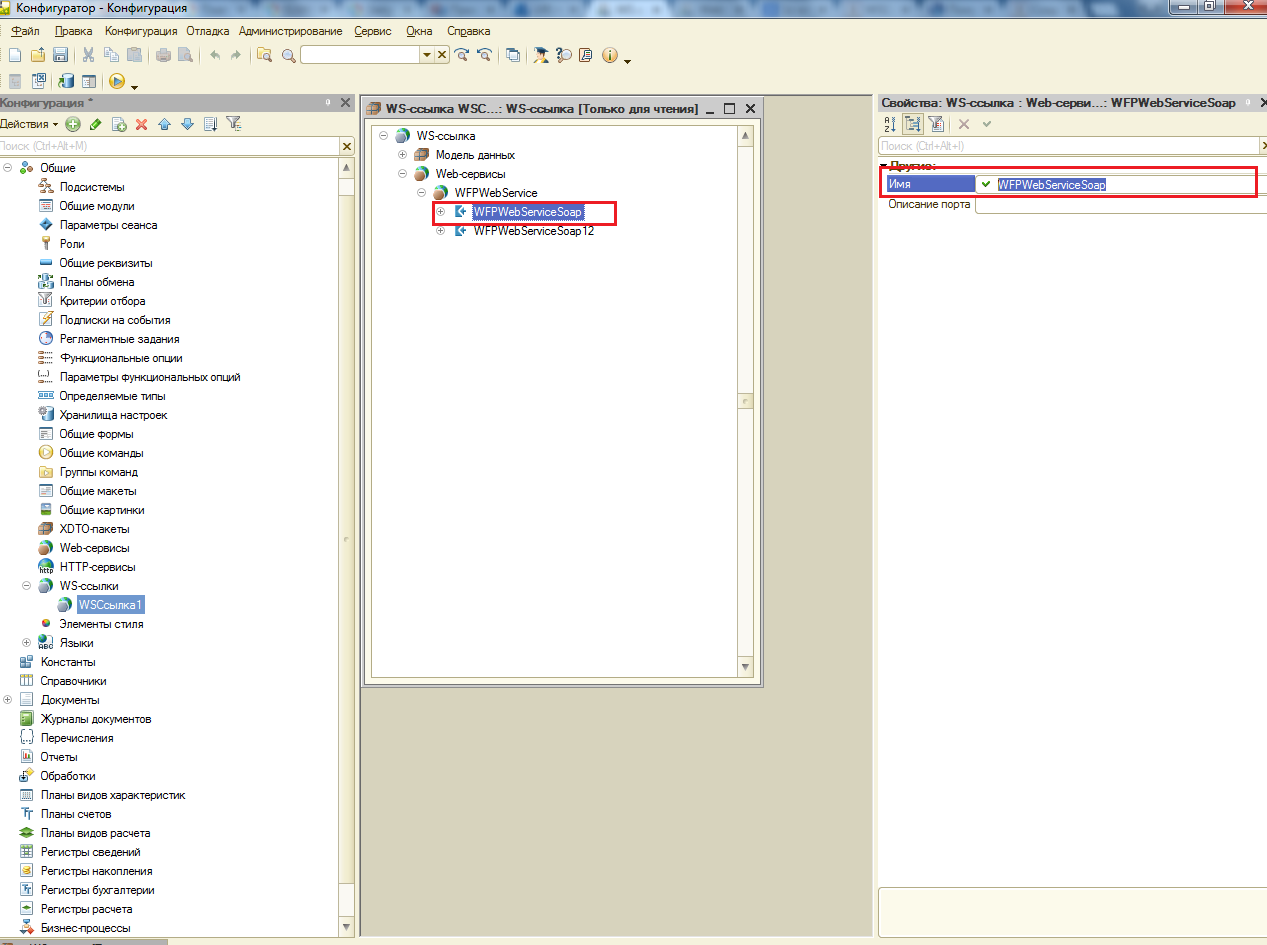1267x945 pixels.
Task: Open the Администрирование menu
Action: (x=290, y=31)
